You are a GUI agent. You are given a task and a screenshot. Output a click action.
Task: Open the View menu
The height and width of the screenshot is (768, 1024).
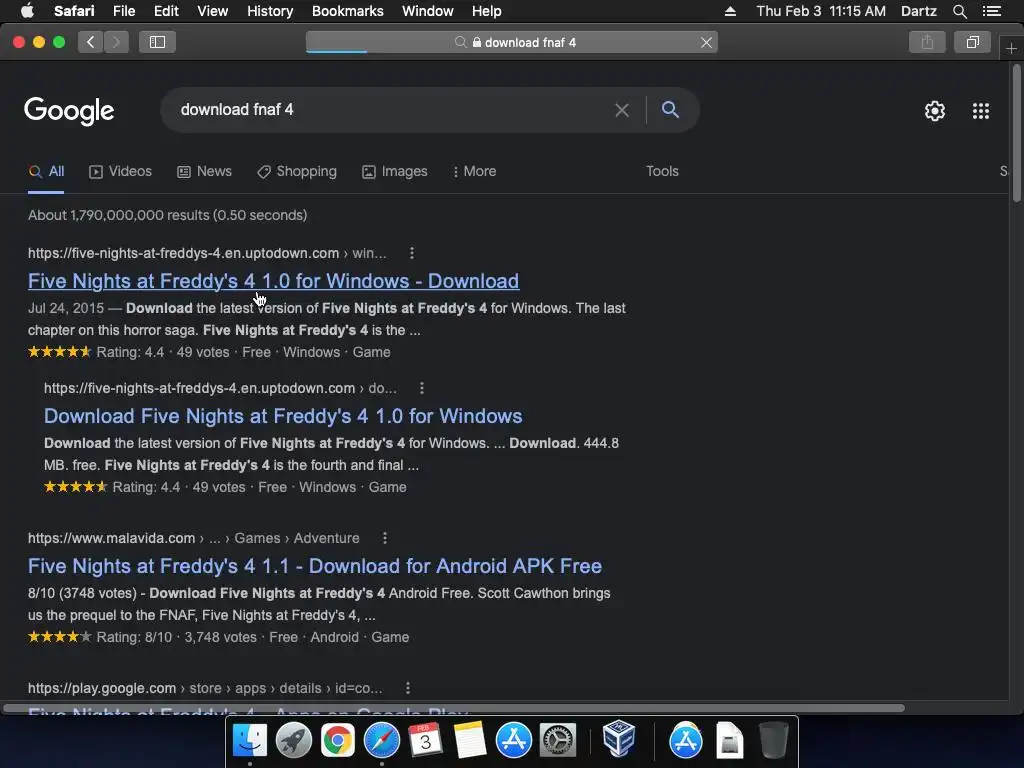point(213,11)
